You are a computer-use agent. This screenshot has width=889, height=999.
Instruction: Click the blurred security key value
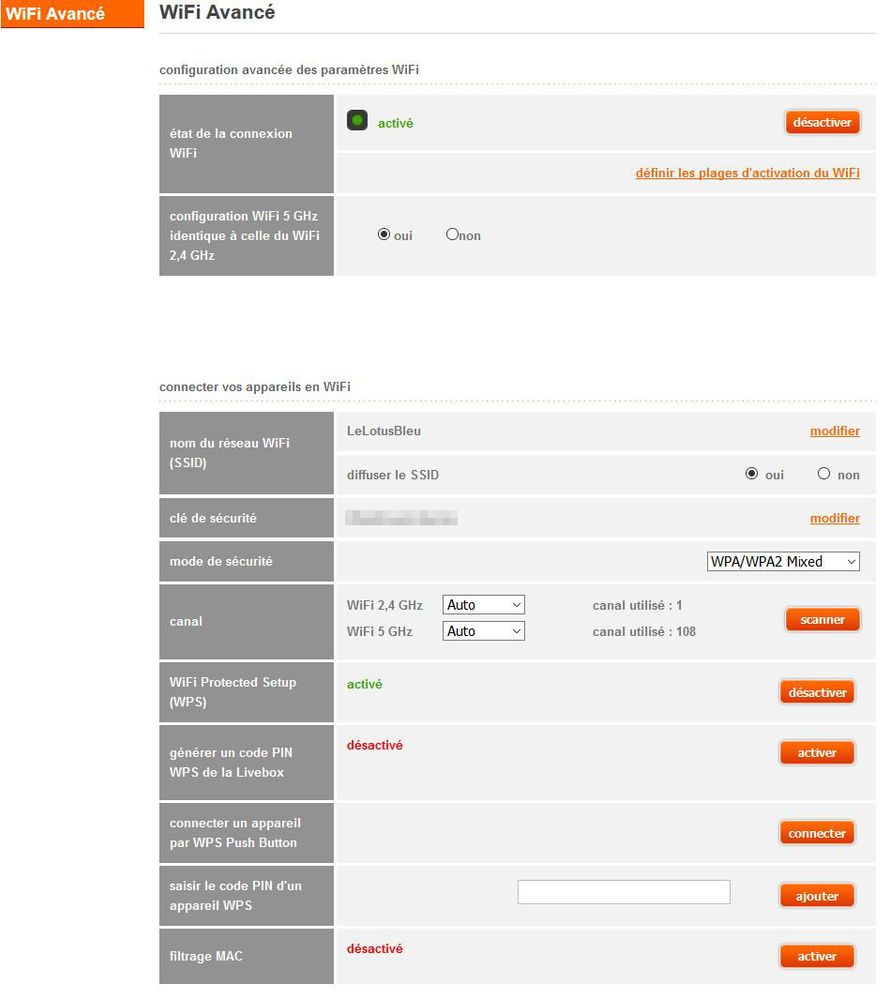(401, 517)
